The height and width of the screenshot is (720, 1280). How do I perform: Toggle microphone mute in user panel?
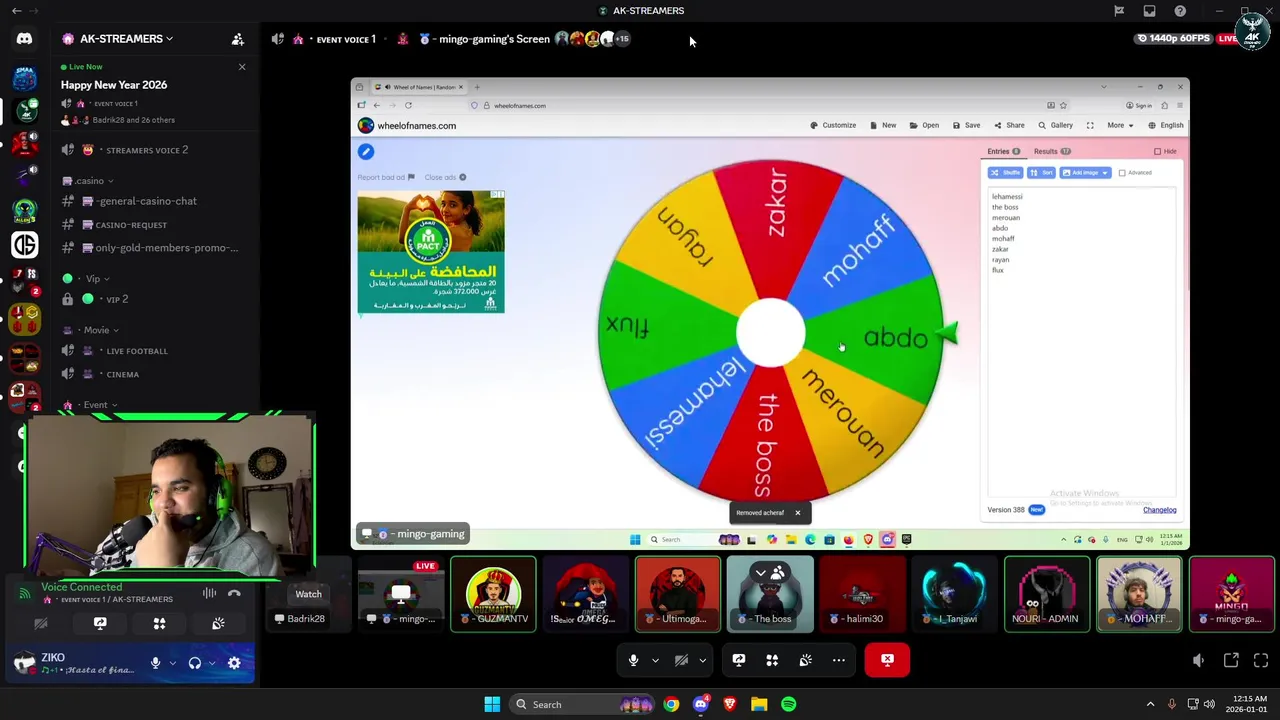pos(155,662)
